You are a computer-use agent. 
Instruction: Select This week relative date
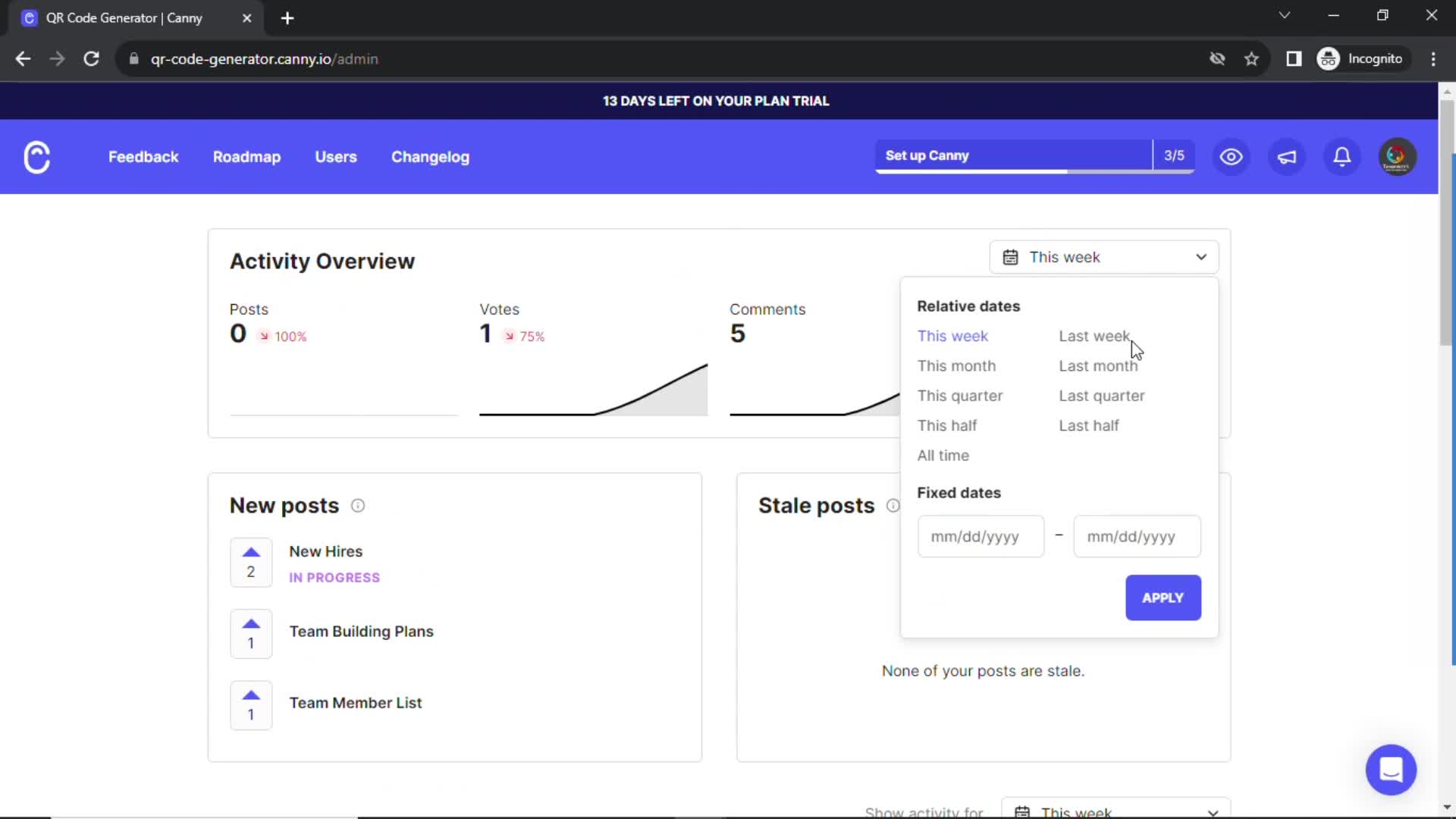click(x=952, y=336)
